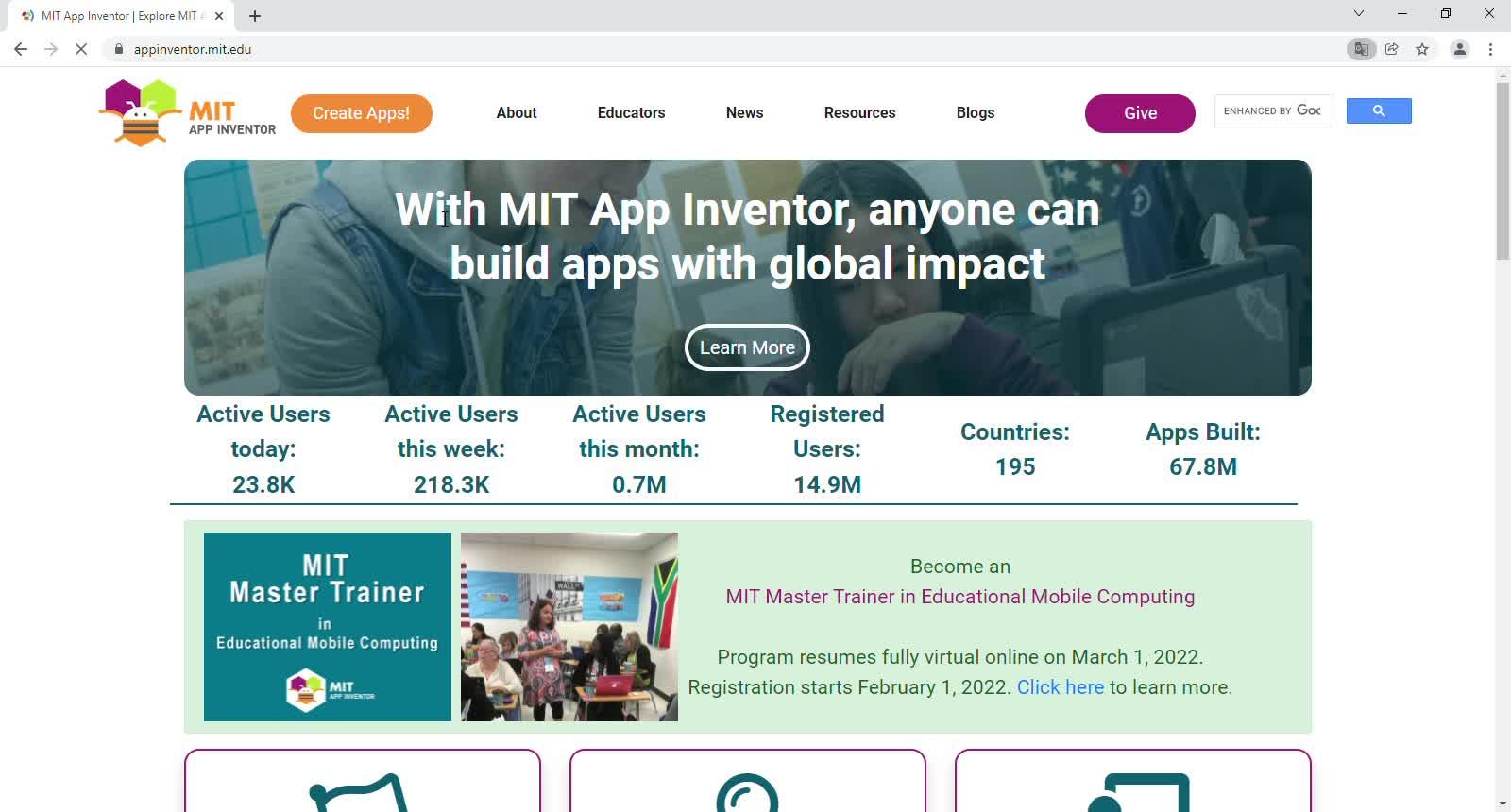Click the 'Active Users this month: 0.7M' statistic
The height and width of the screenshot is (812, 1511).
pos(639,449)
